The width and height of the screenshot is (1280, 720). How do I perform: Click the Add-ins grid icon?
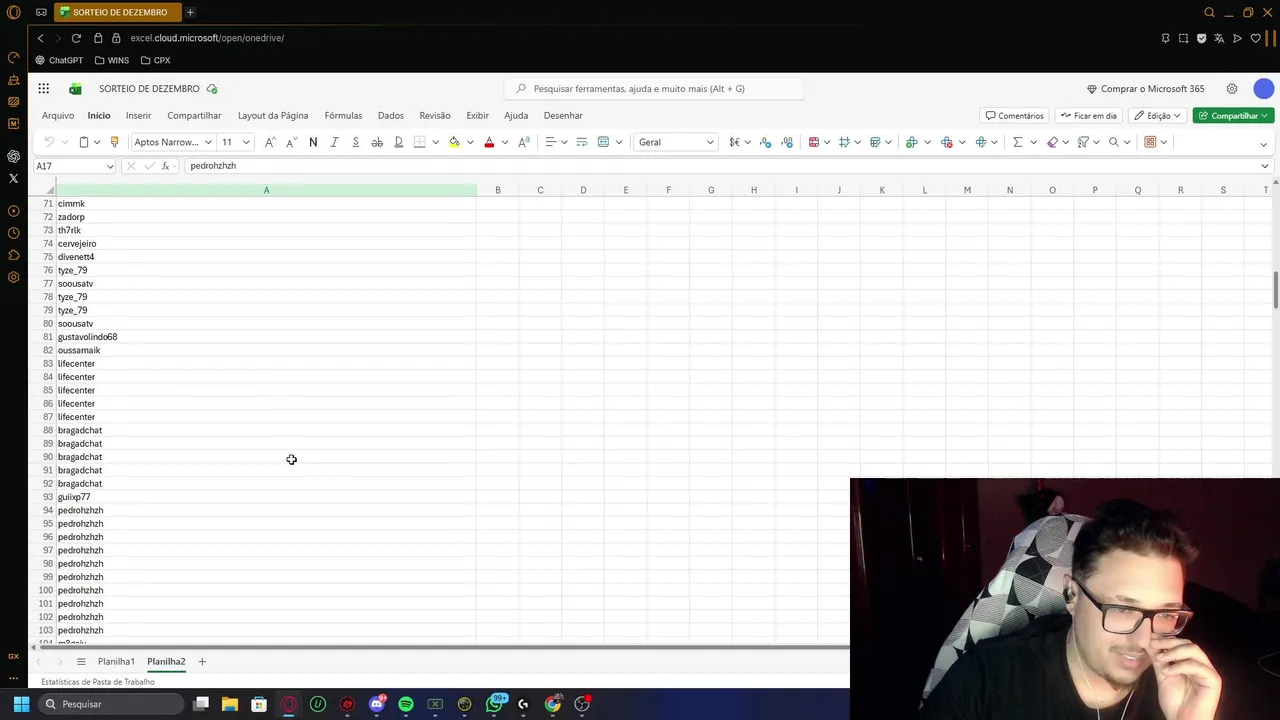(x=1150, y=142)
